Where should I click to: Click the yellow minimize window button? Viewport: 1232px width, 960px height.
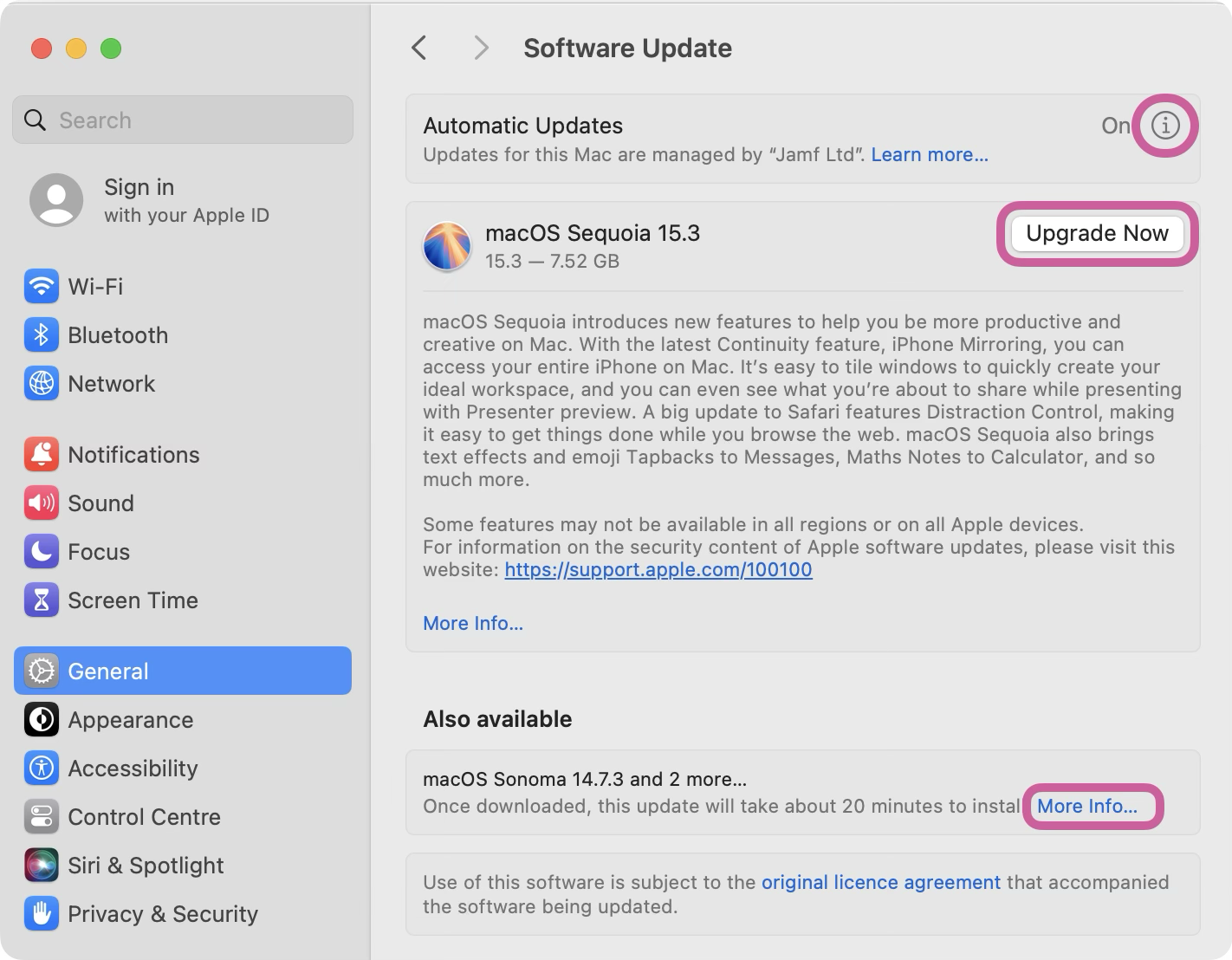pyautogui.click(x=76, y=49)
